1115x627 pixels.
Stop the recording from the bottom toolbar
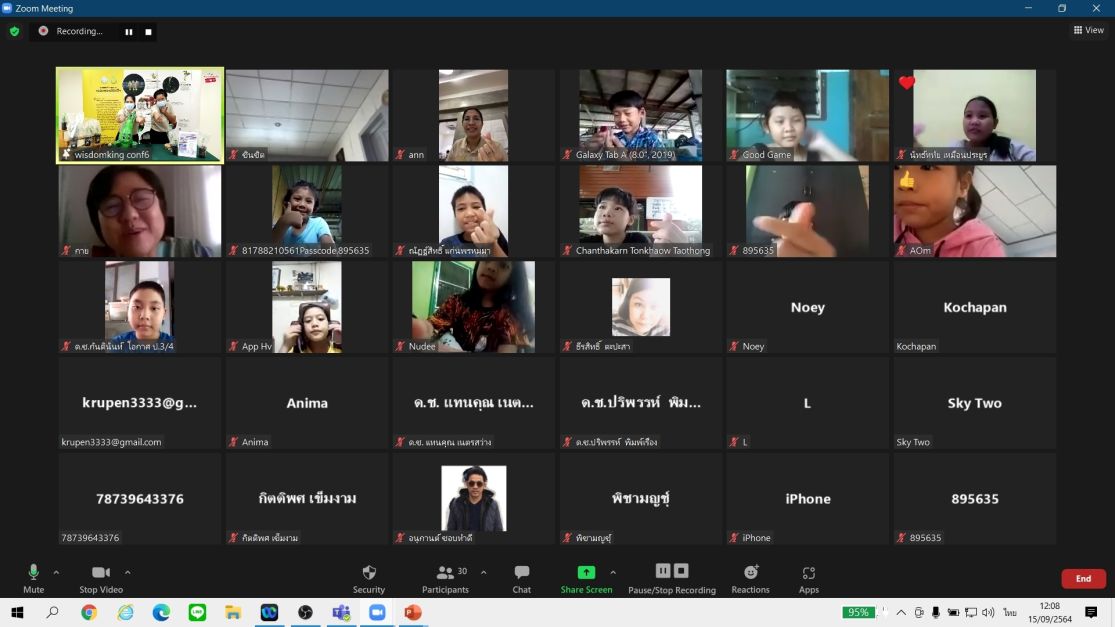pos(681,571)
